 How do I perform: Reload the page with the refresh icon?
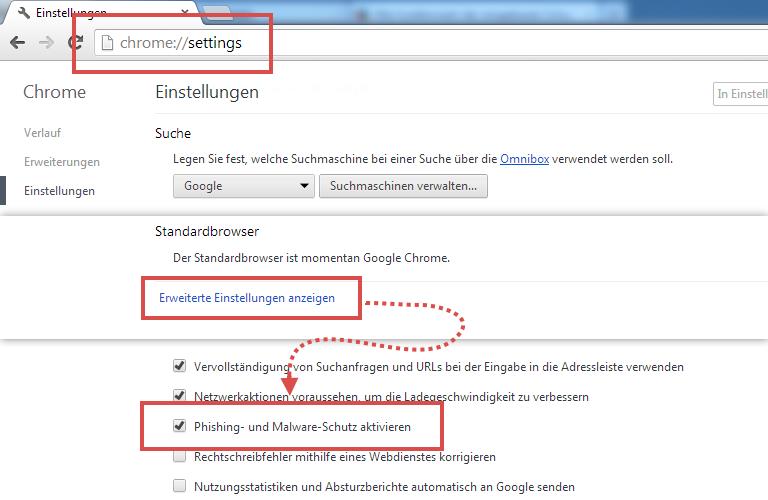coord(75,42)
